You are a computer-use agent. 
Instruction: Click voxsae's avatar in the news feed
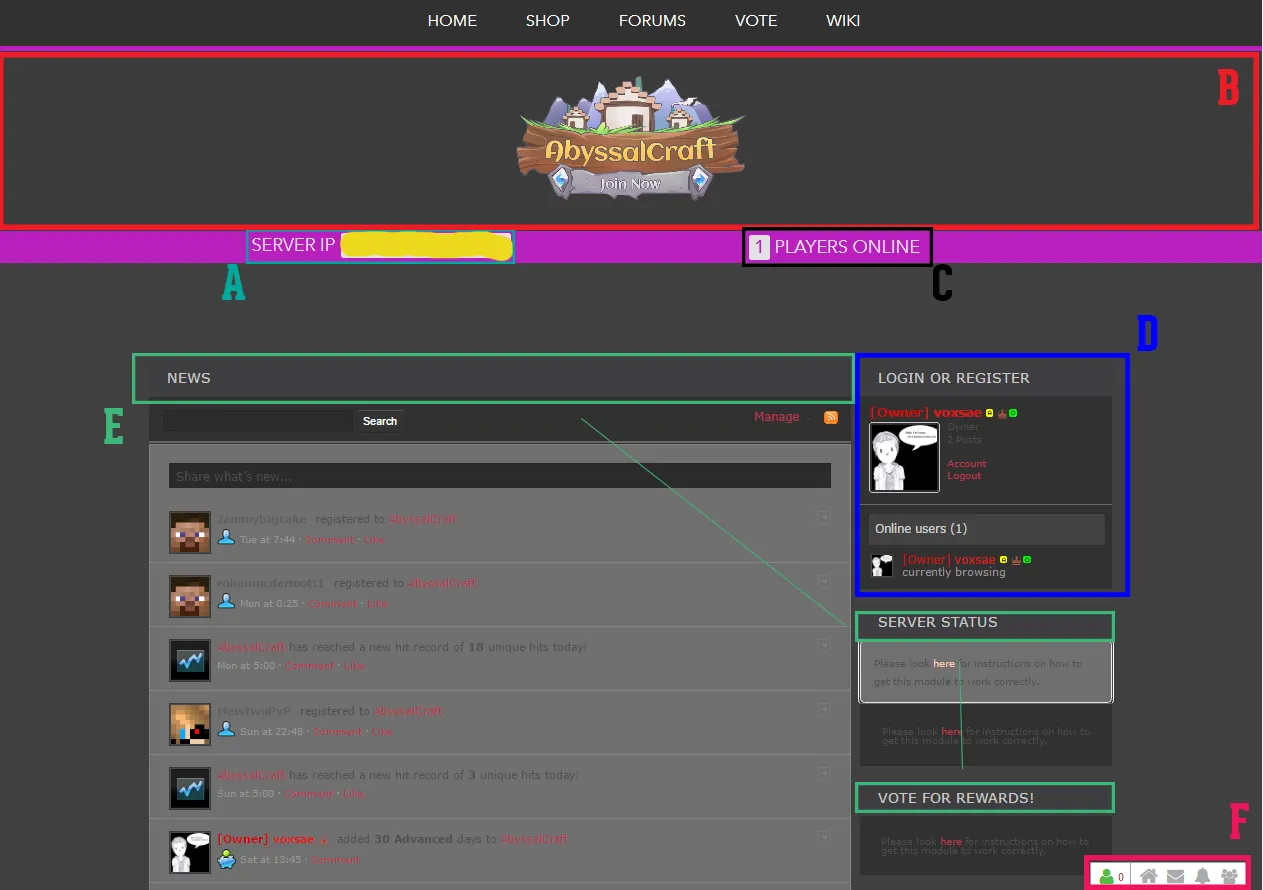pos(190,852)
